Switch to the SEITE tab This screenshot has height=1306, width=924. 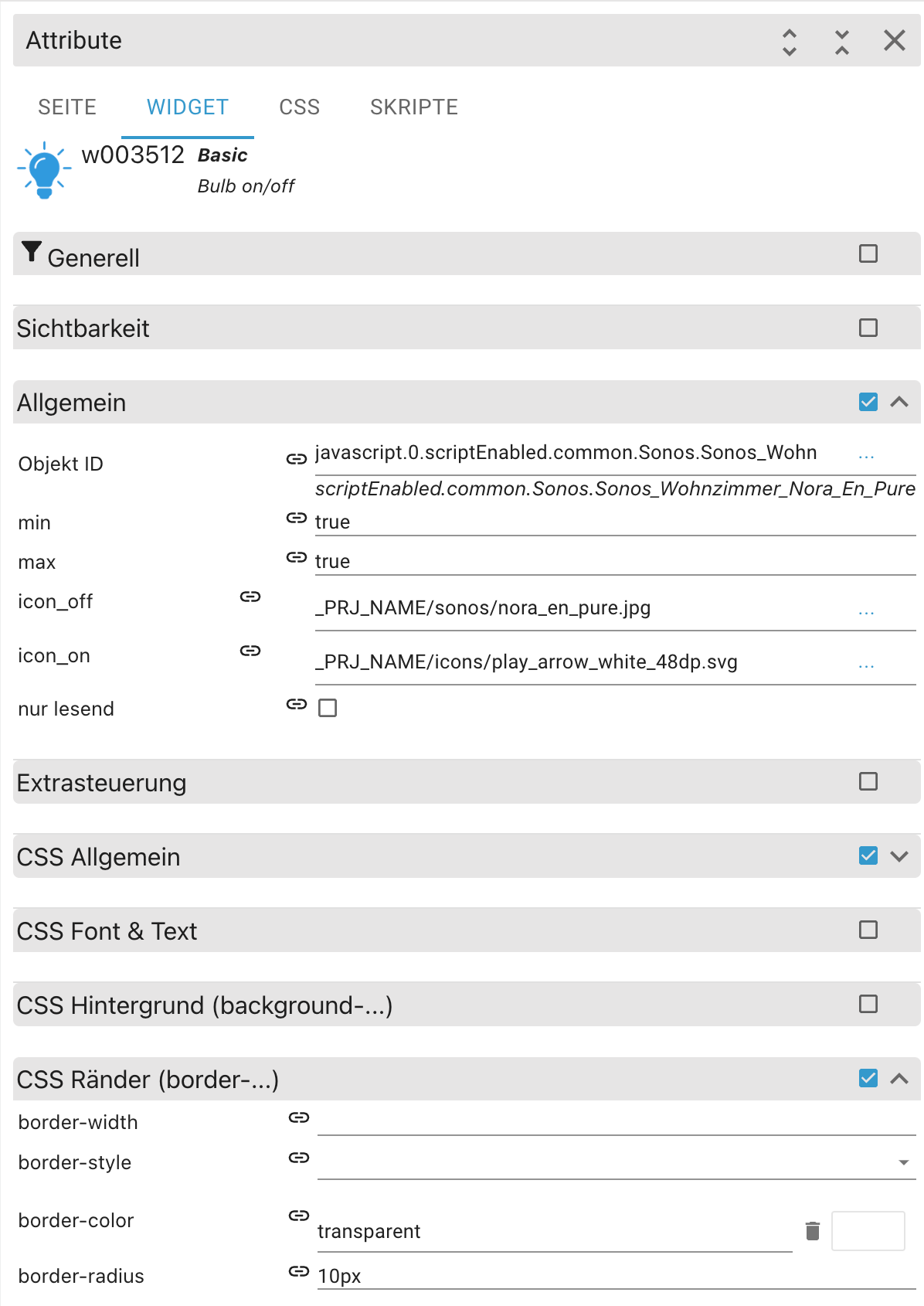(67, 107)
